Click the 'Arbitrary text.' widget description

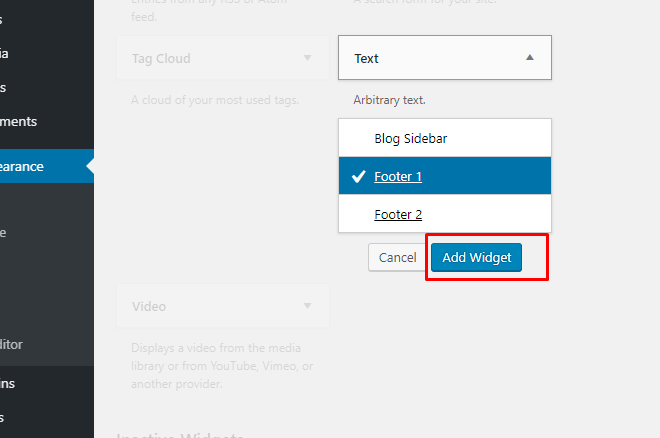389,100
